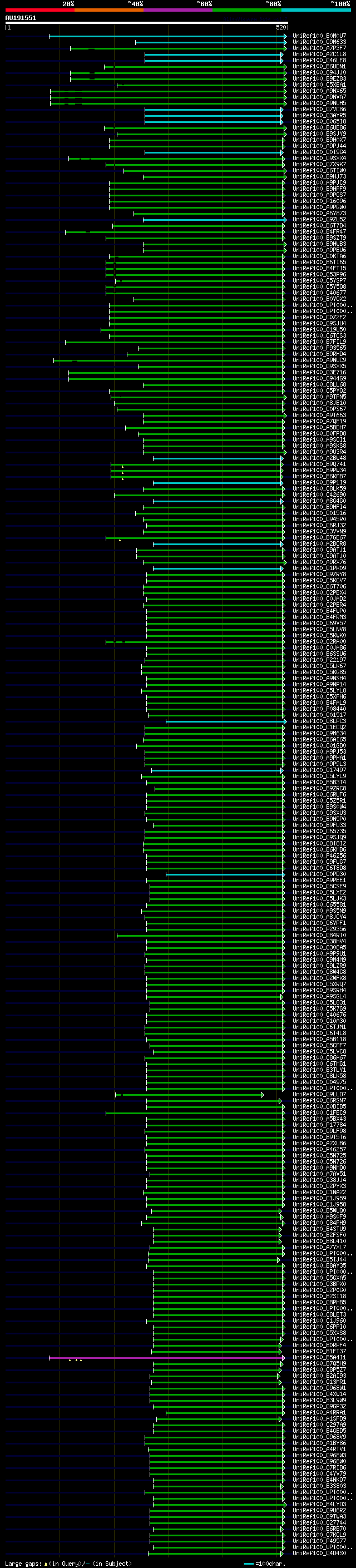The width and height of the screenshot is (356, 1568).
Task: Open hit UniRef100_B5B3T4
Action: click(x=319, y=782)
